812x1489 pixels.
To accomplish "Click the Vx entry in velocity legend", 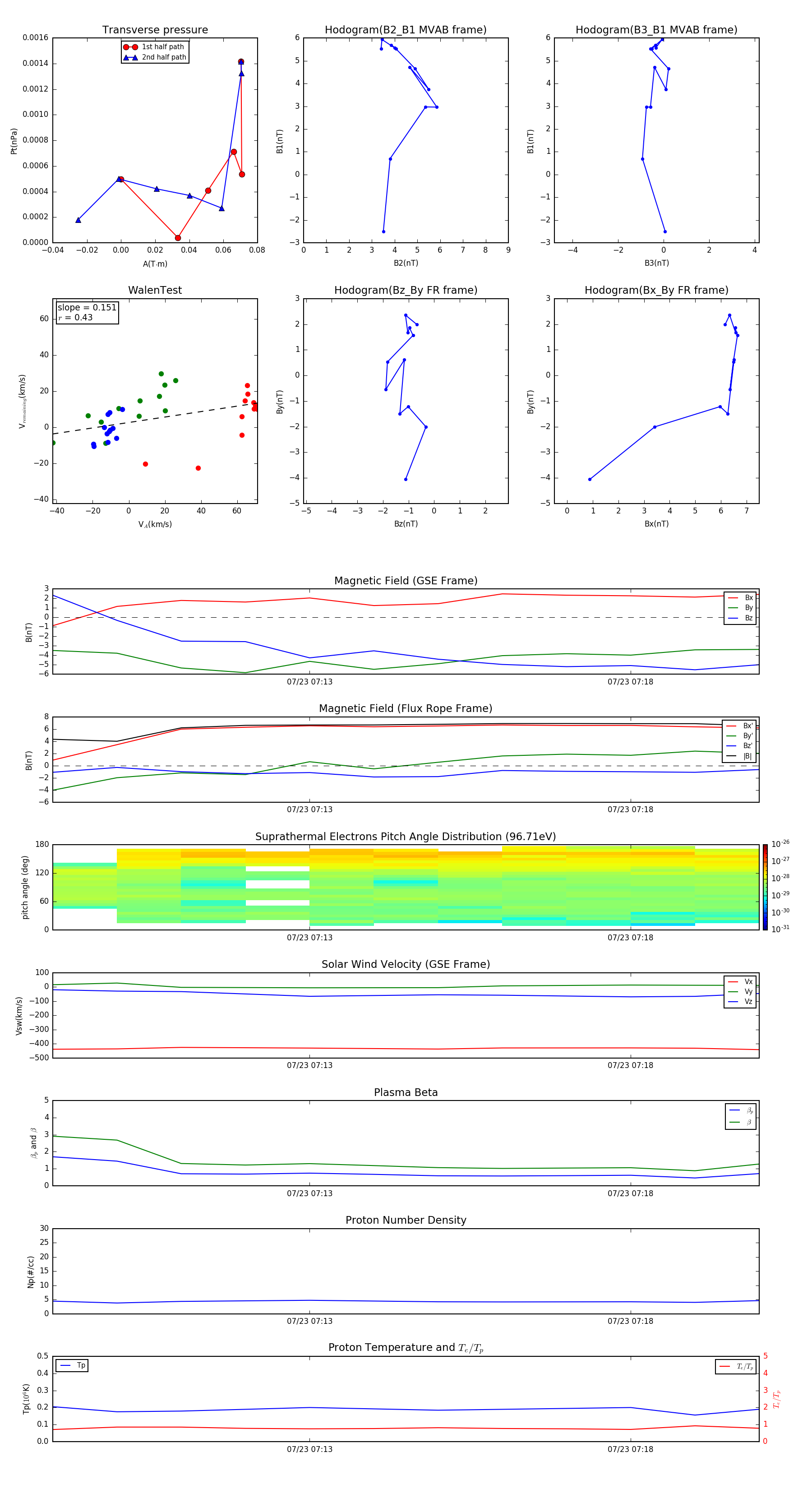I will (x=740, y=981).
